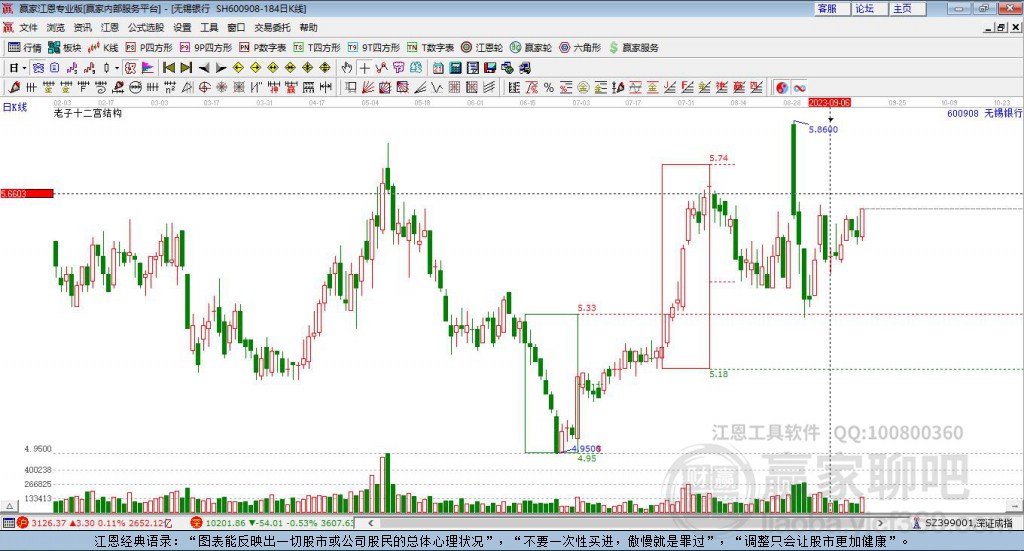Viewport: 1024px width, 551px height.
Task: Open the calendar icon in toolbar
Action: click(x=438, y=68)
